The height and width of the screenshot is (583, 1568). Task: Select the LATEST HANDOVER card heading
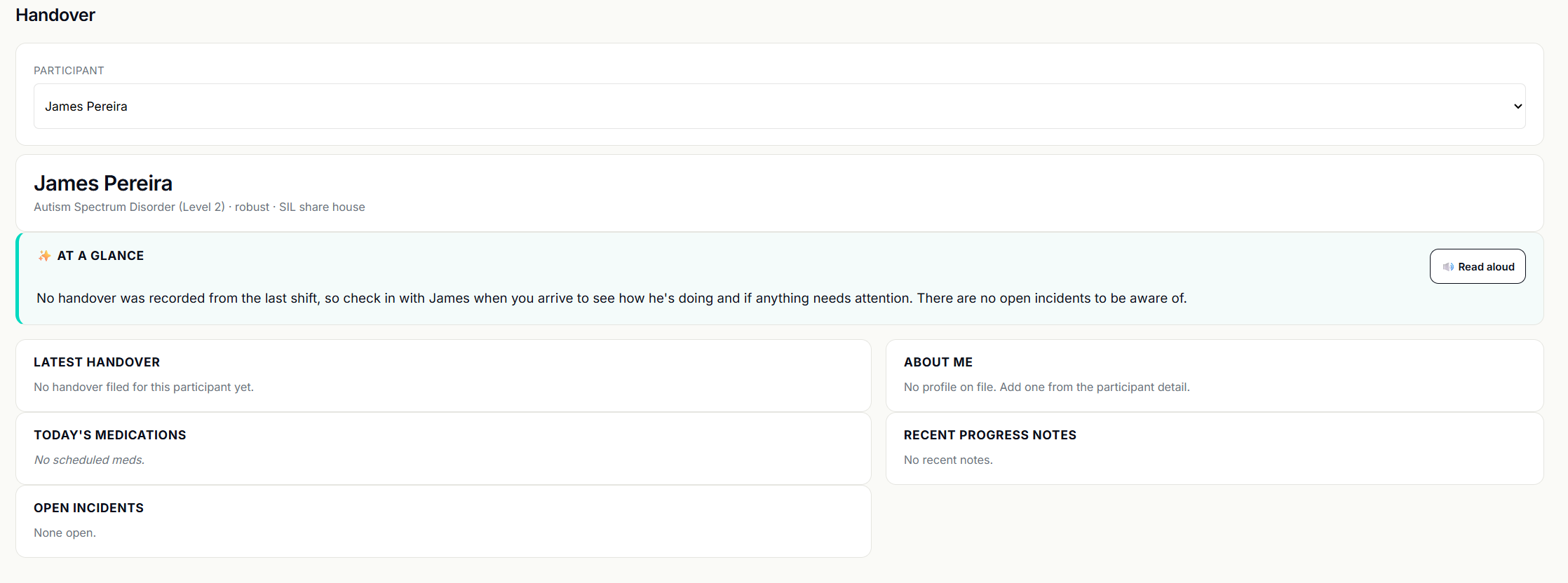pos(97,362)
